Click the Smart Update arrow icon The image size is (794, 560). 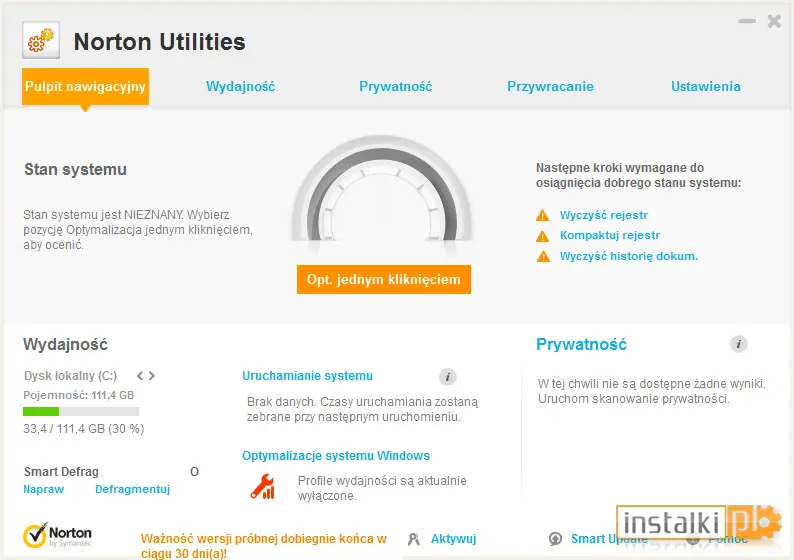555,539
